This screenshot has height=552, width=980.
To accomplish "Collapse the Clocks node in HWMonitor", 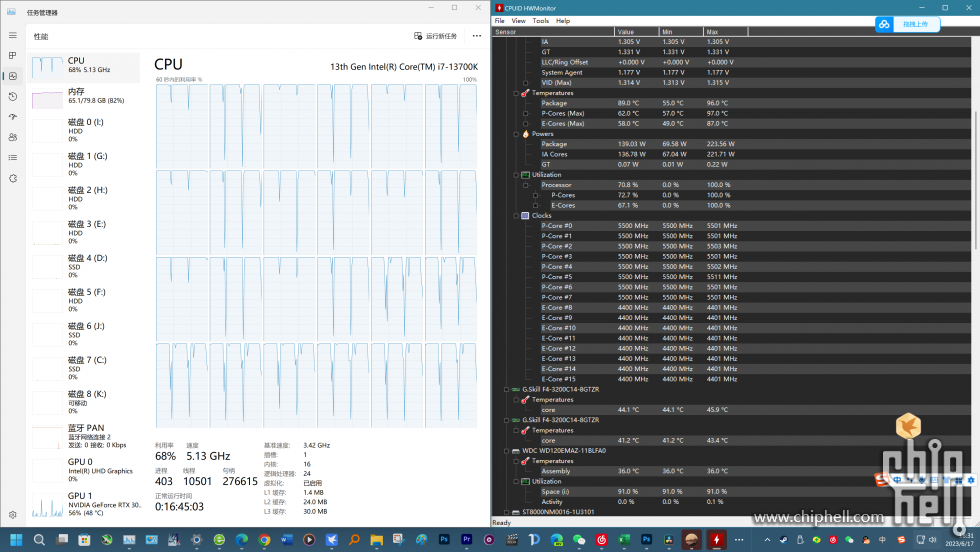I will click(516, 216).
